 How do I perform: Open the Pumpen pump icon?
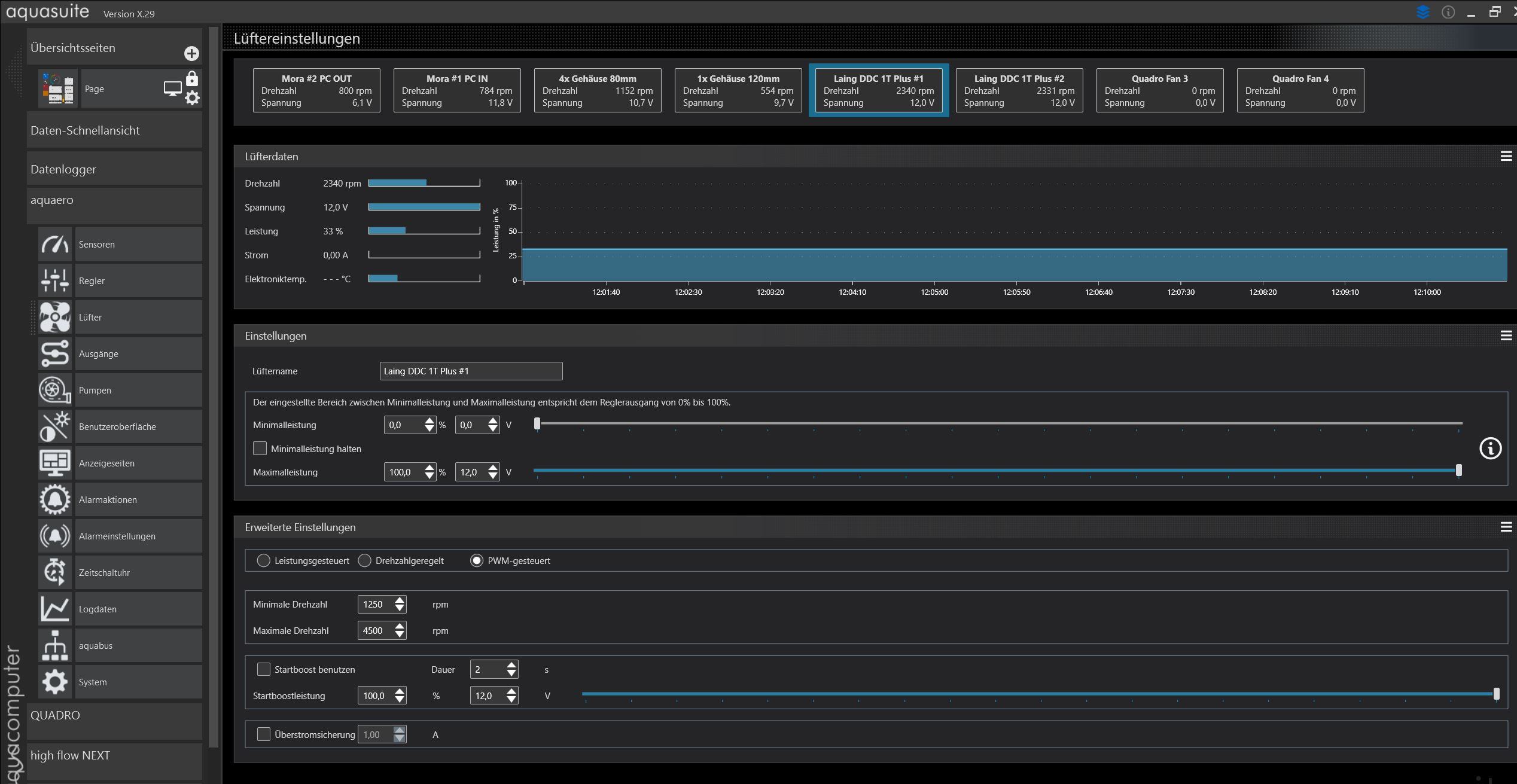tap(55, 390)
